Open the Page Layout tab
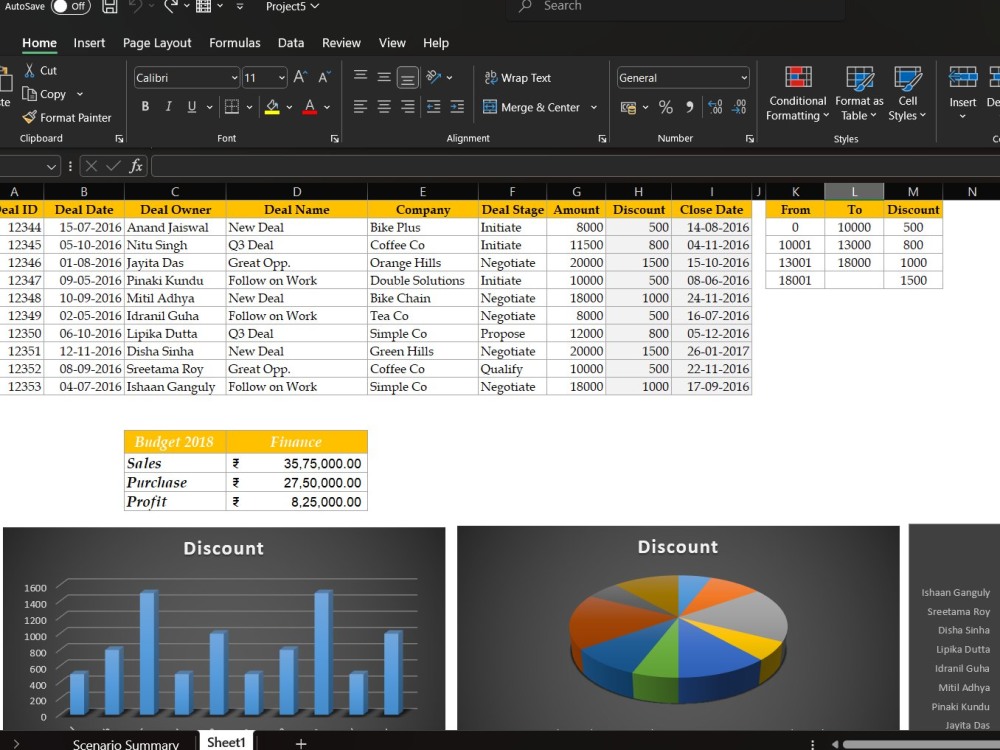The image size is (1000, 750). coord(157,43)
